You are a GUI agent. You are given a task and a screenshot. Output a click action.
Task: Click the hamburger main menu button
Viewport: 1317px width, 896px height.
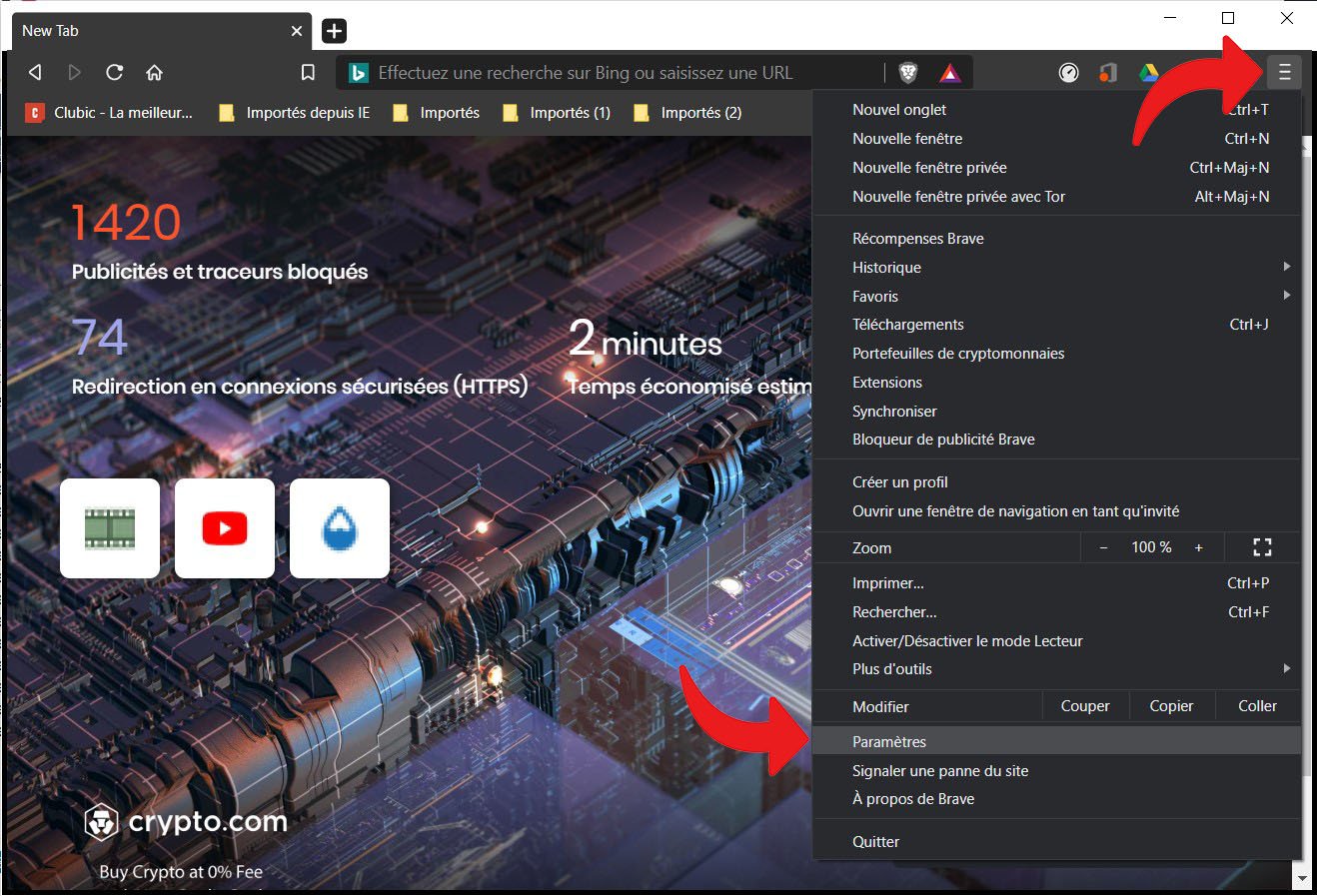[x=1284, y=72]
